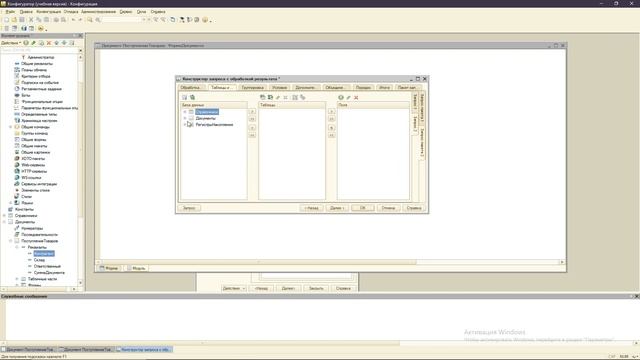Open the Правка menu
The width and height of the screenshot is (640, 360).
[x=26, y=12]
